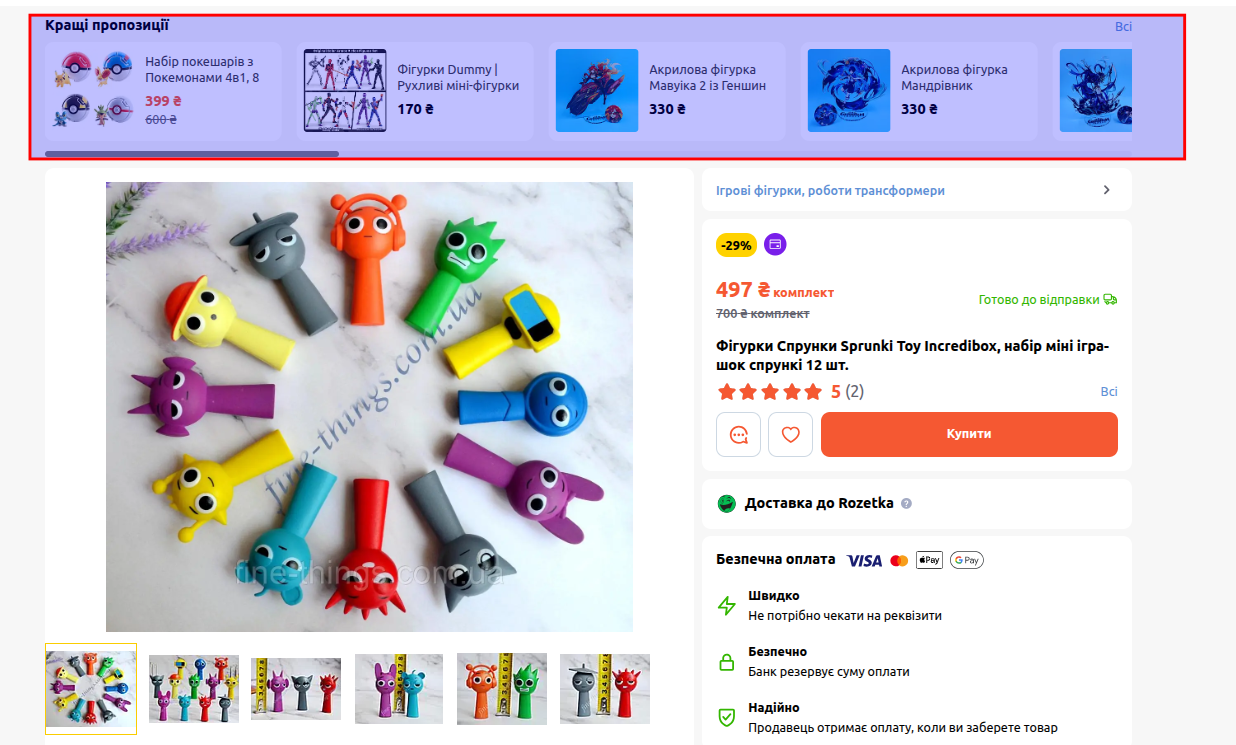The width and height of the screenshot is (1236, 745).
Task: Click delivery truck icon near Готово до відправки
Action: coord(1110,299)
